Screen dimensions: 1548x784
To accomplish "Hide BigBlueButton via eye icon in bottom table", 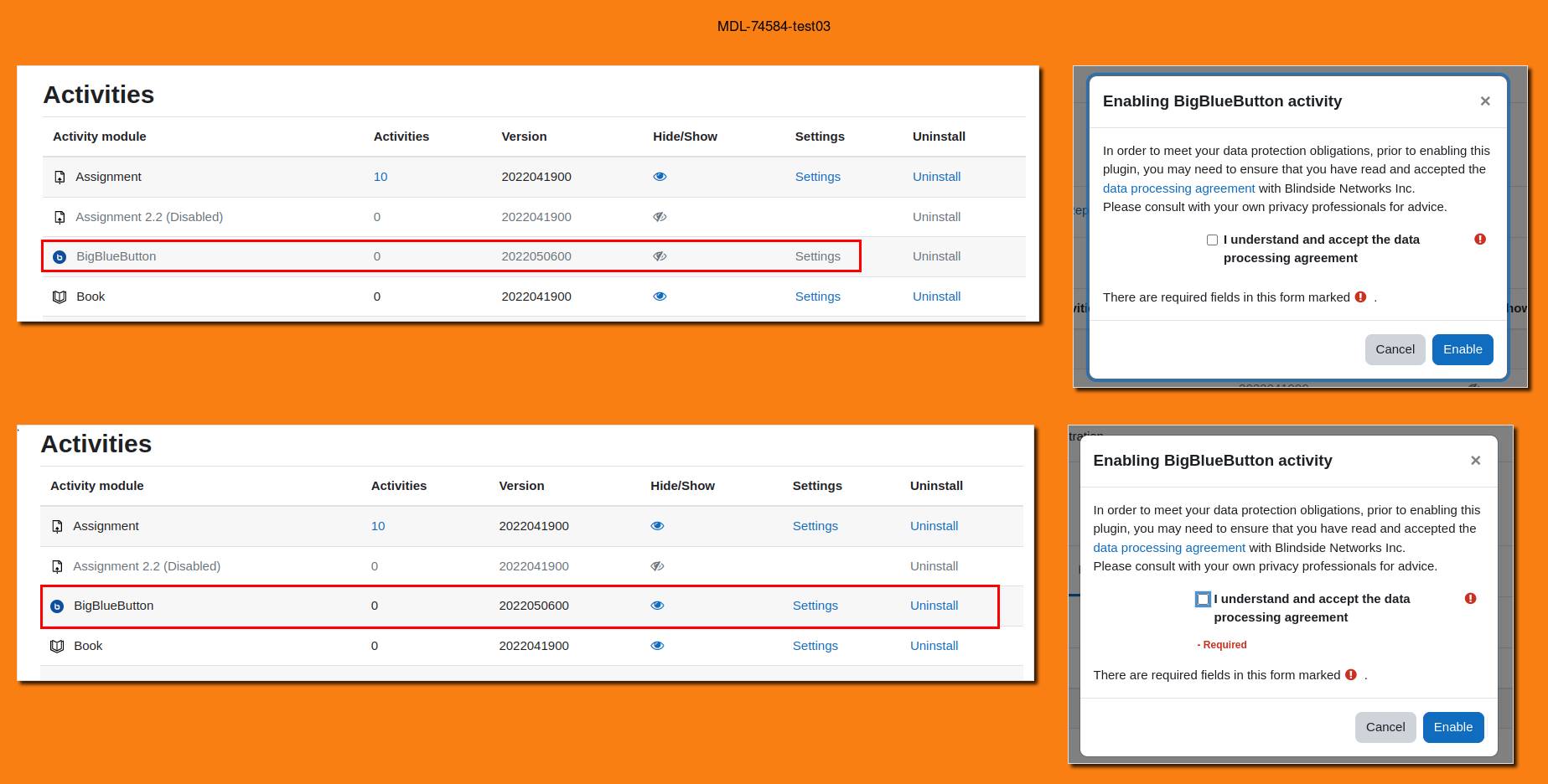I will tap(657, 606).
